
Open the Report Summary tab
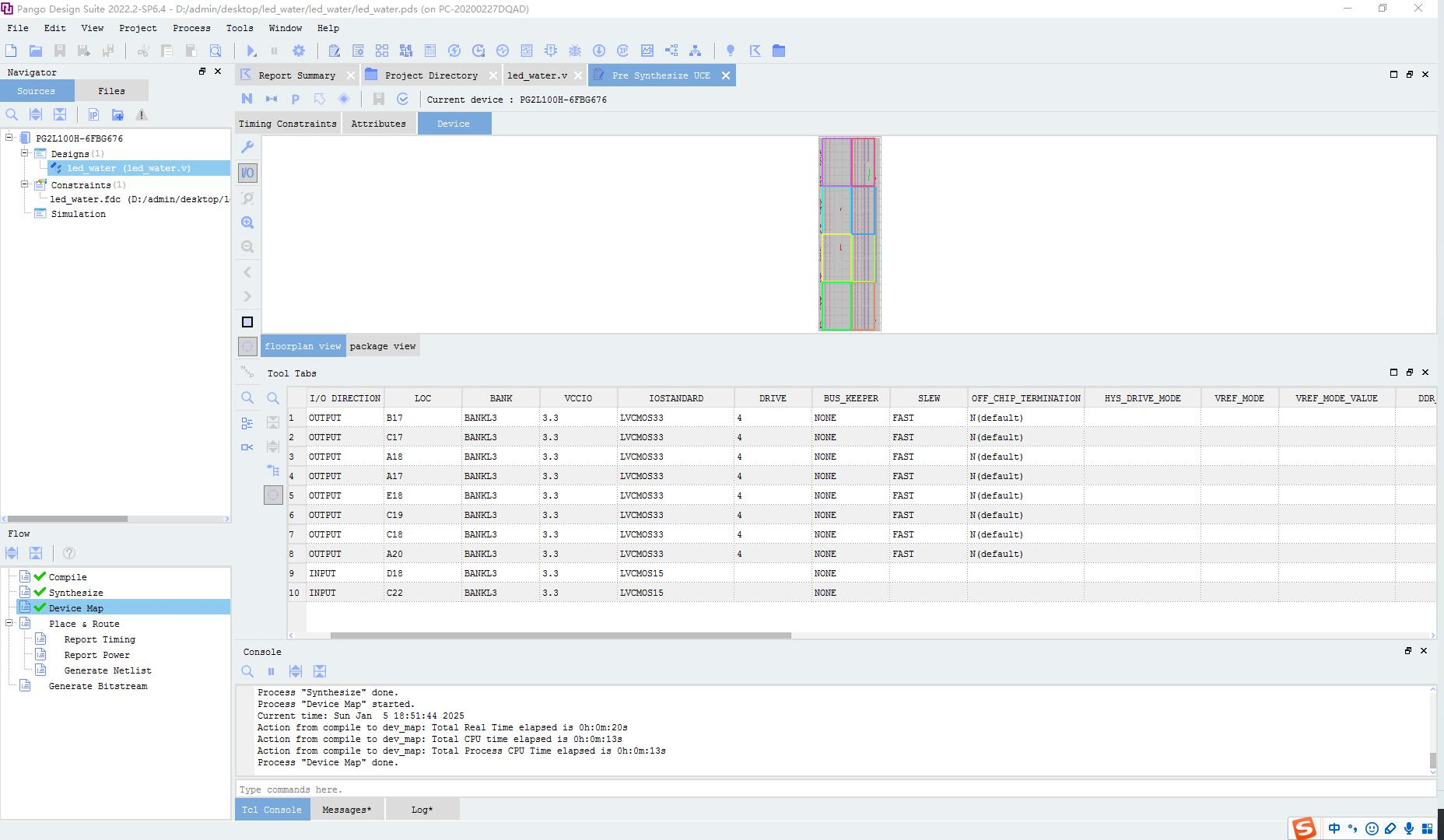(x=296, y=75)
